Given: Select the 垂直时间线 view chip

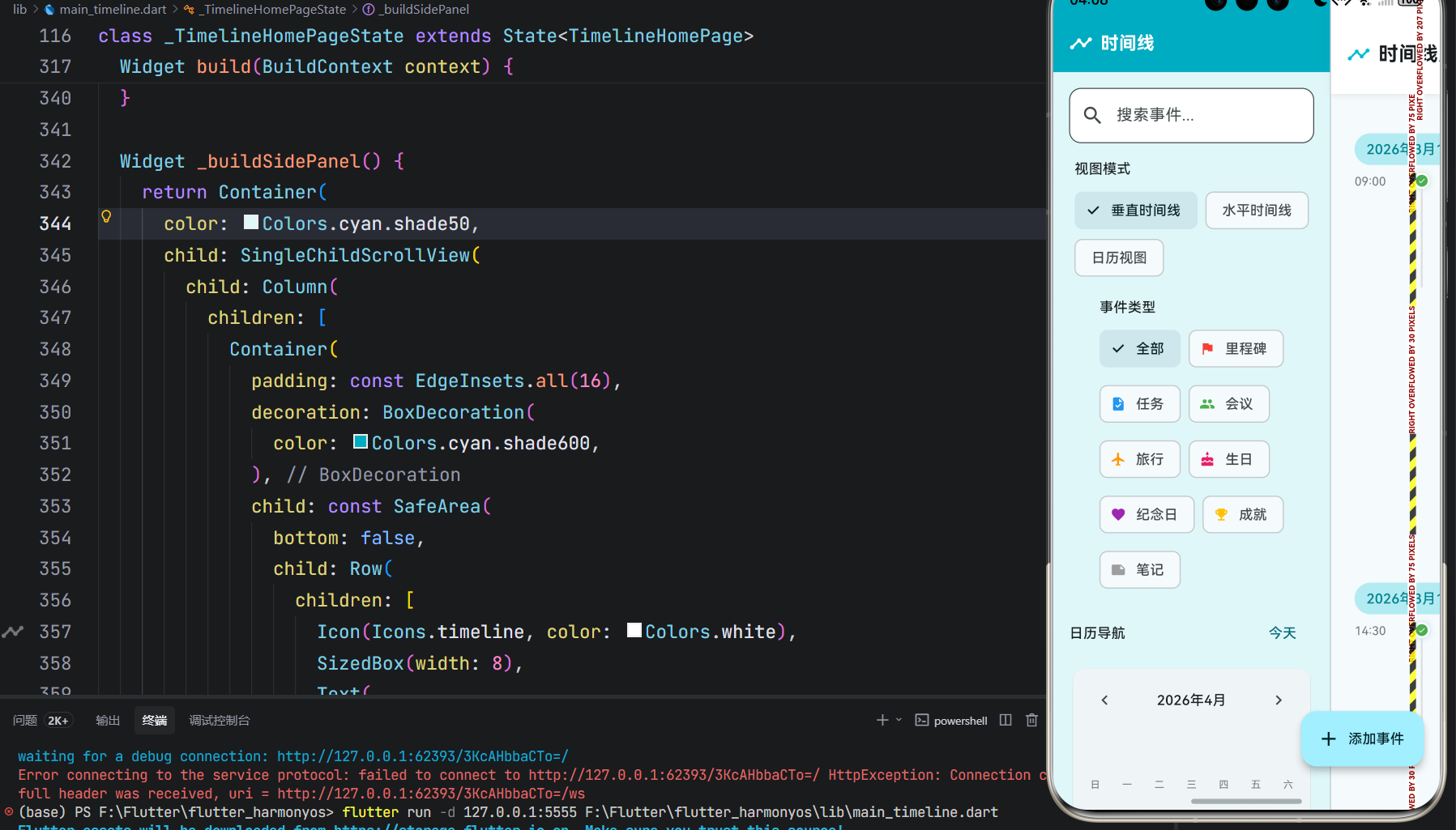Looking at the screenshot, I should tap(1136, 211).
